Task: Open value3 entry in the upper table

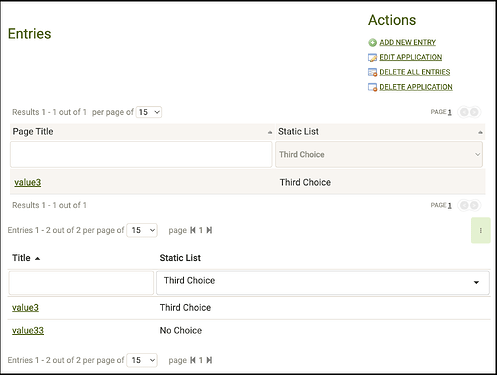Action: click(28, 182)
